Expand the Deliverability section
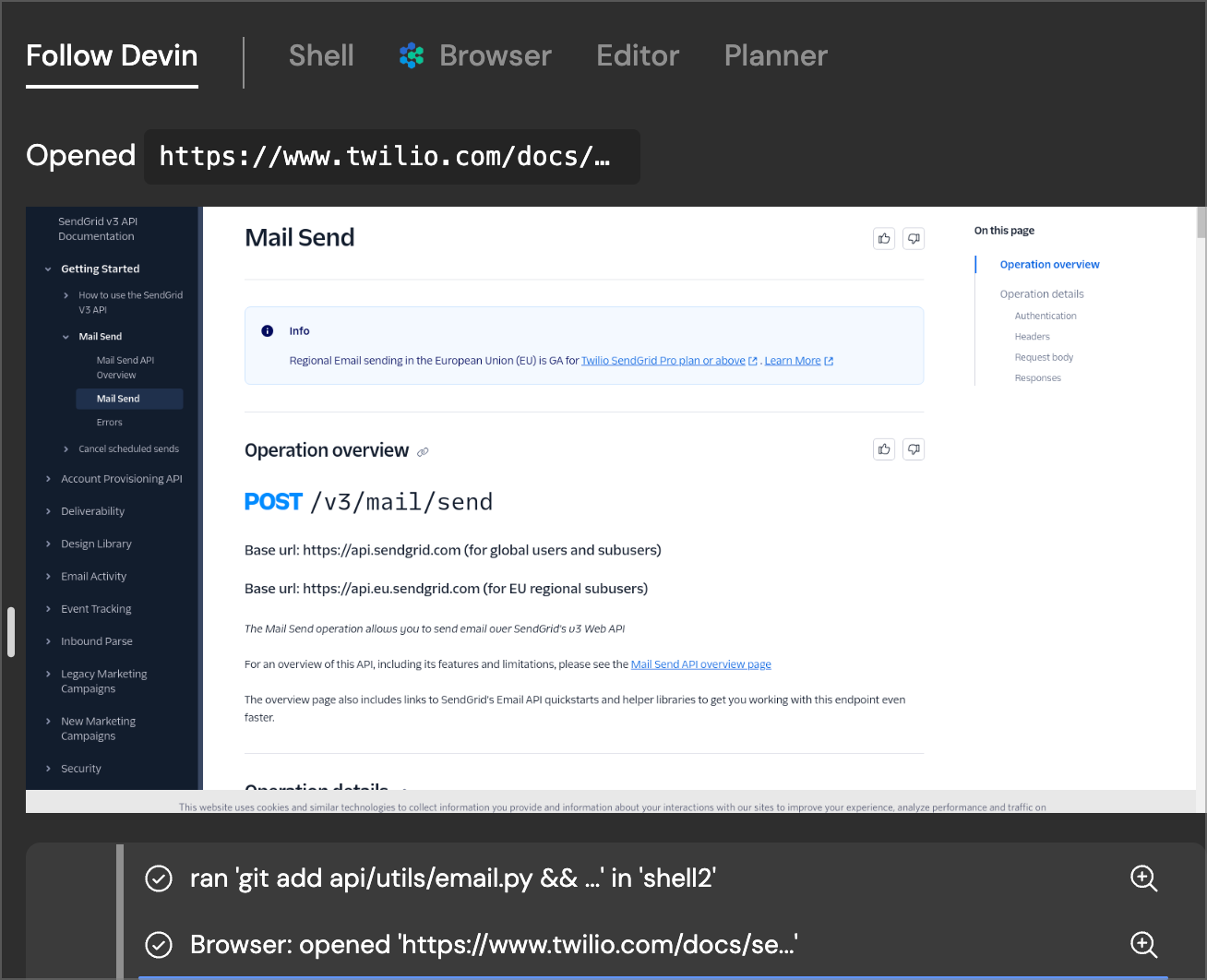The height and width of the screenshot is (980, 1207). (x=48, y=511)
